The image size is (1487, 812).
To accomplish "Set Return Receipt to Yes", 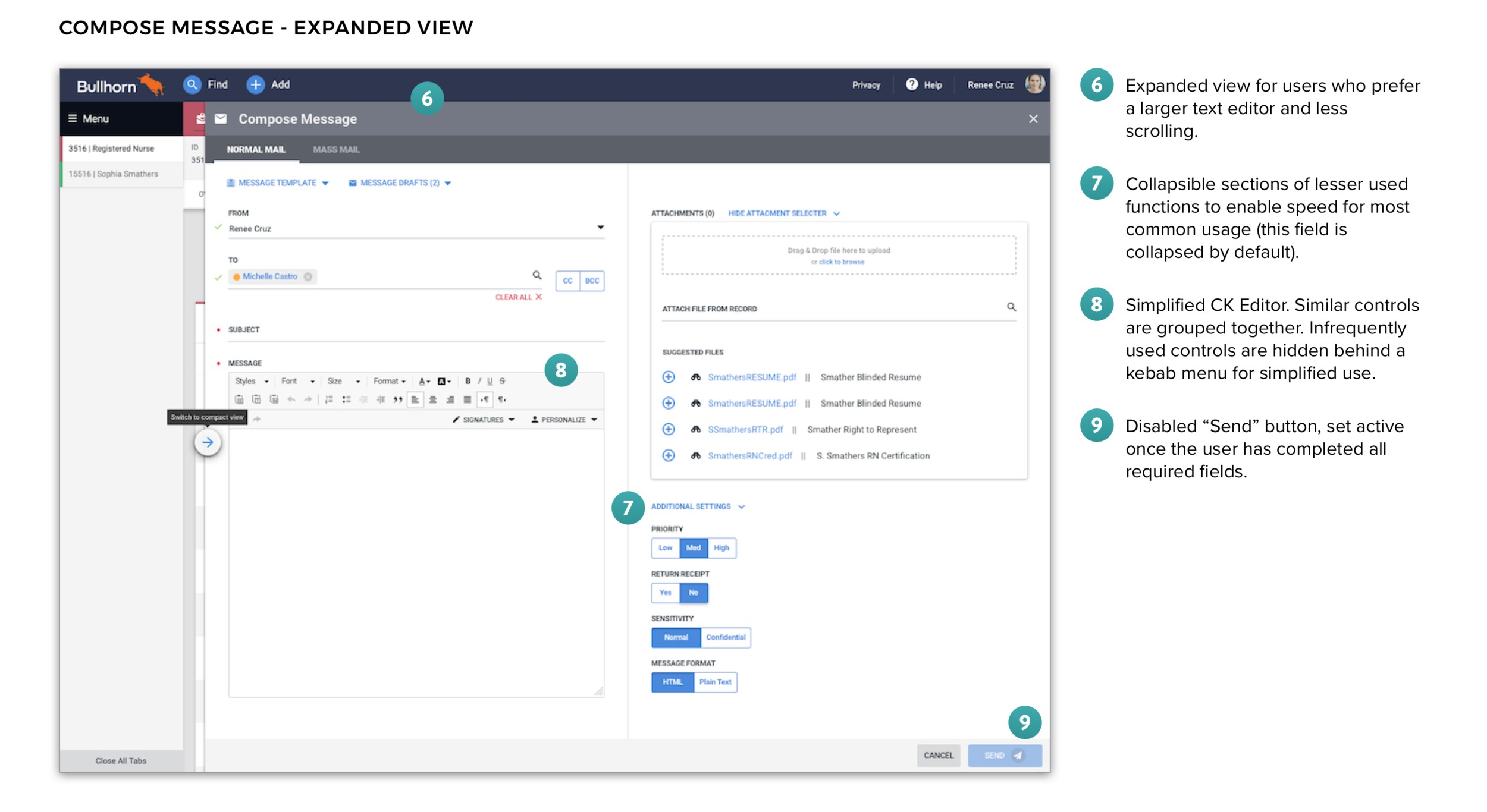I will tap(666, 593).
